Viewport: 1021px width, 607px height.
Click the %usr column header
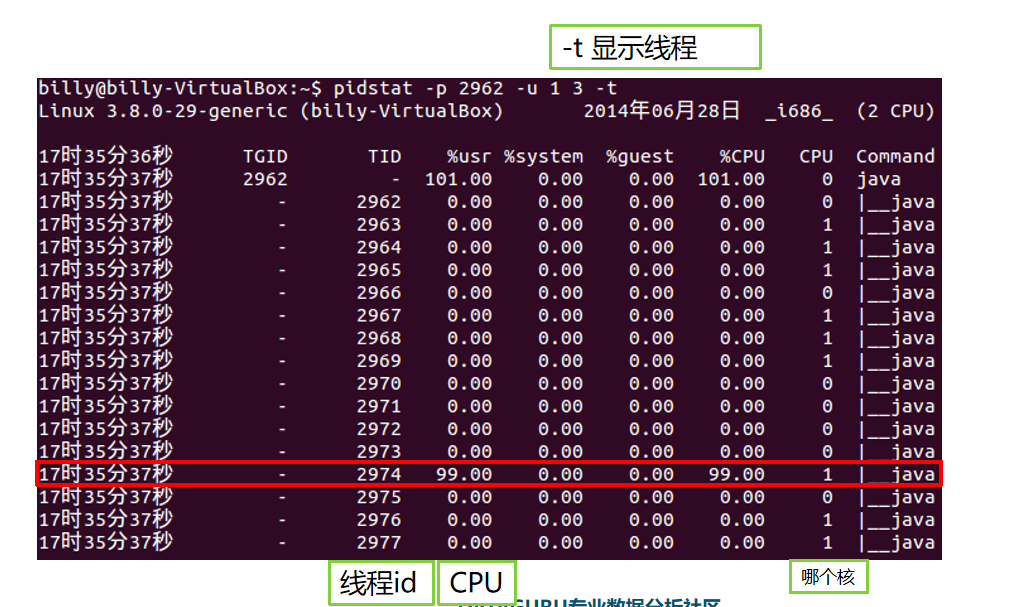tap(469, 156)
